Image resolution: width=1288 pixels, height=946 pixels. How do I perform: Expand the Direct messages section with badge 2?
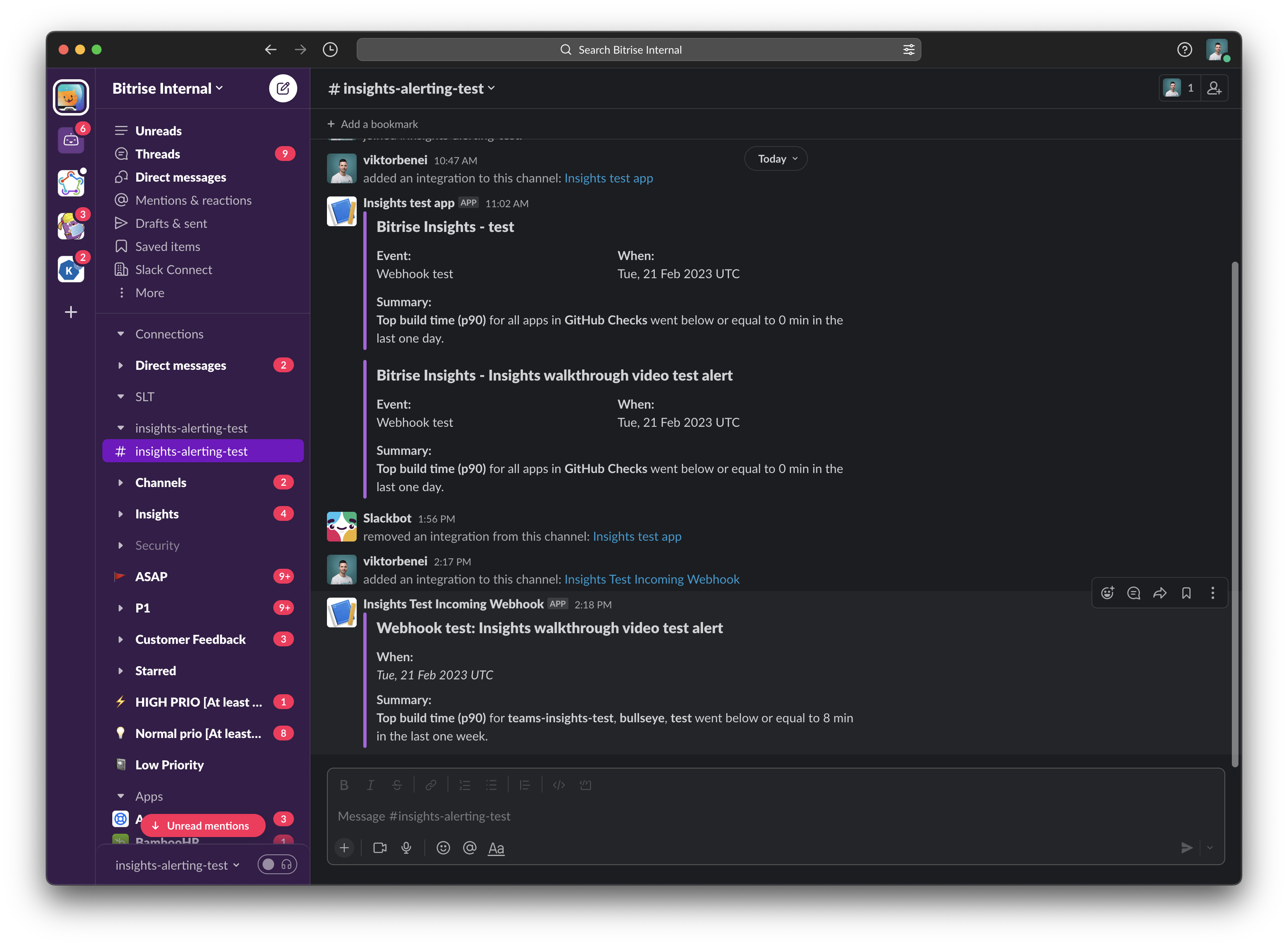click(120, 365)
